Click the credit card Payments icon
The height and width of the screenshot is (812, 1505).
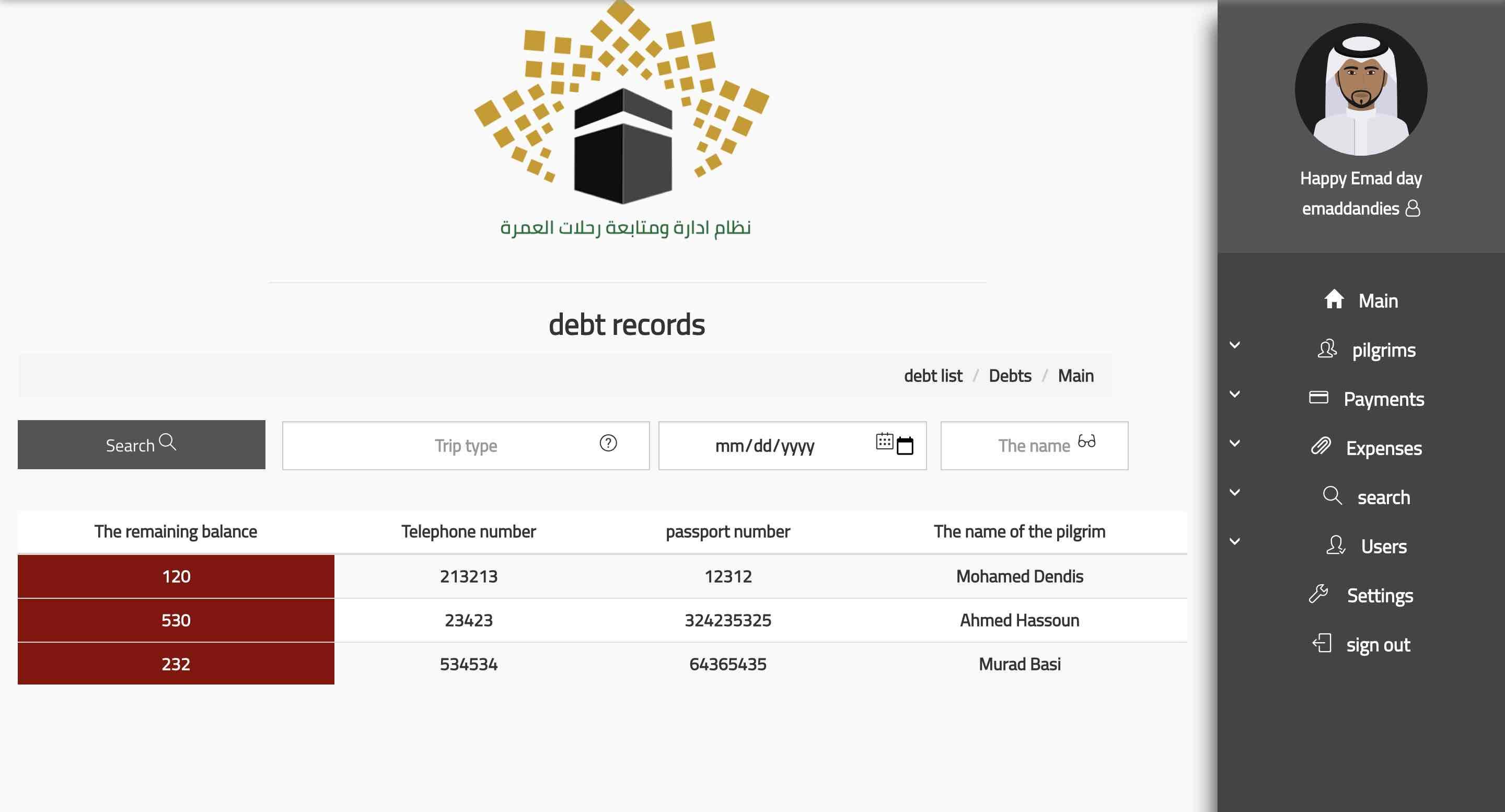[1318, 398]
